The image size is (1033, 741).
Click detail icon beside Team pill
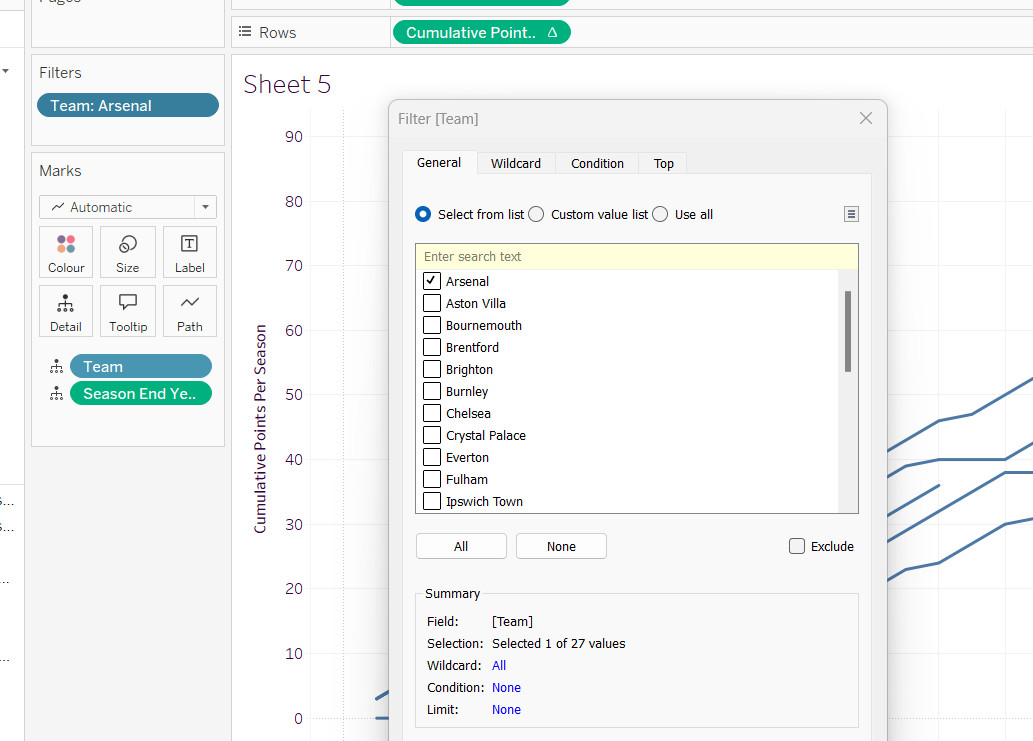tap(57, 367)
